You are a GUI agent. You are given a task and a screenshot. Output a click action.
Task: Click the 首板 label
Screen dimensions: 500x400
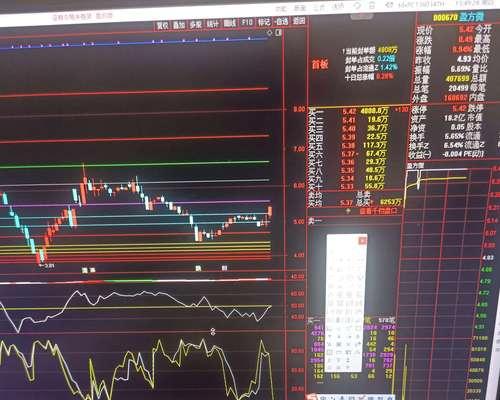click(x=320, y=64)
